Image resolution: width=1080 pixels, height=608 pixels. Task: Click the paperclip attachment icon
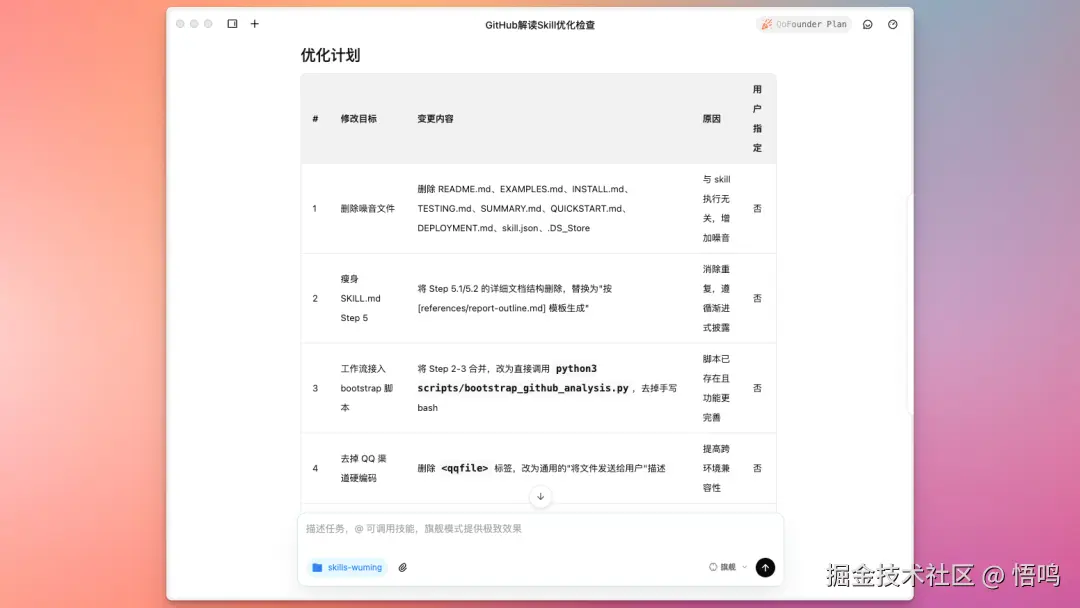(x=402, y=567)
